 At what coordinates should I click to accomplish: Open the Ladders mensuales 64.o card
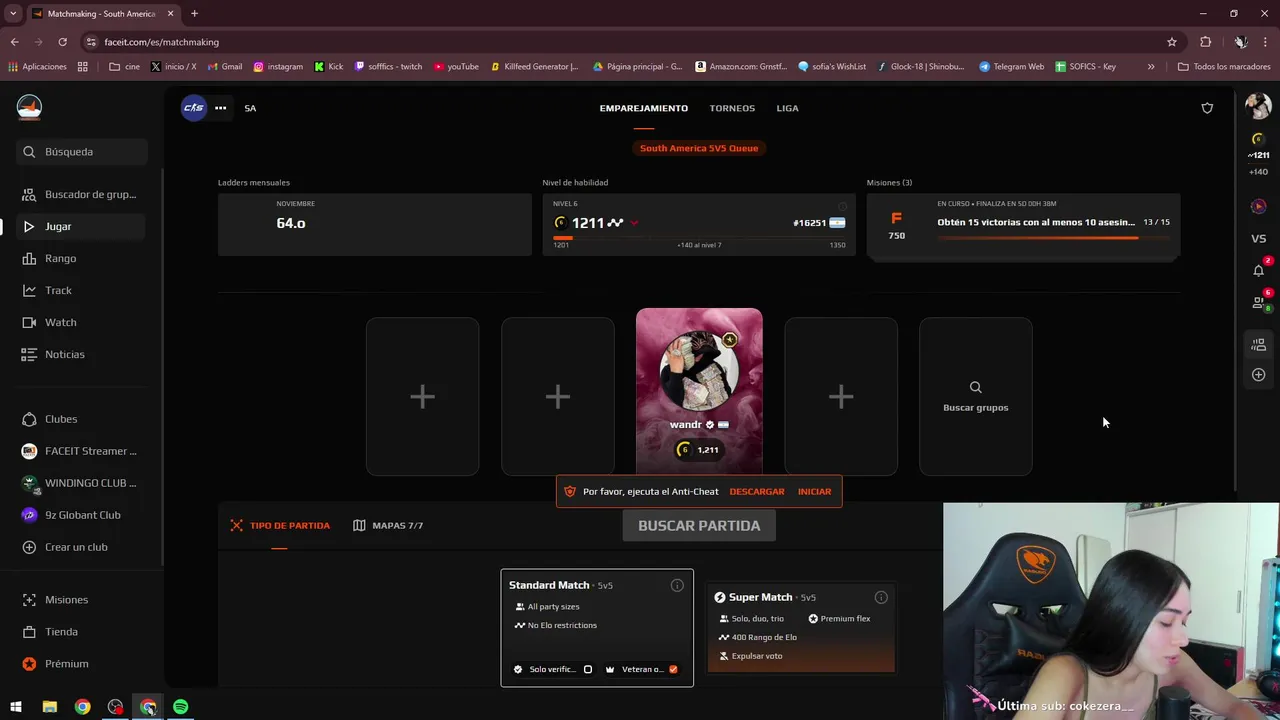click(x=375, y=224)
